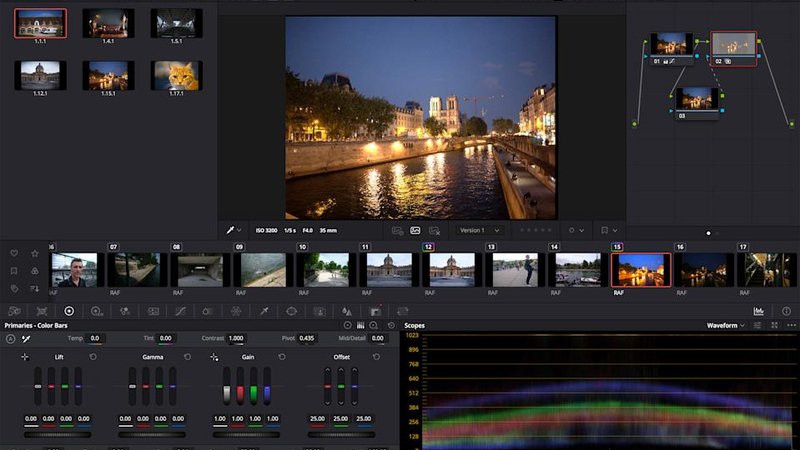Switch Primaries to color wheels mode

tap(347, 325)
